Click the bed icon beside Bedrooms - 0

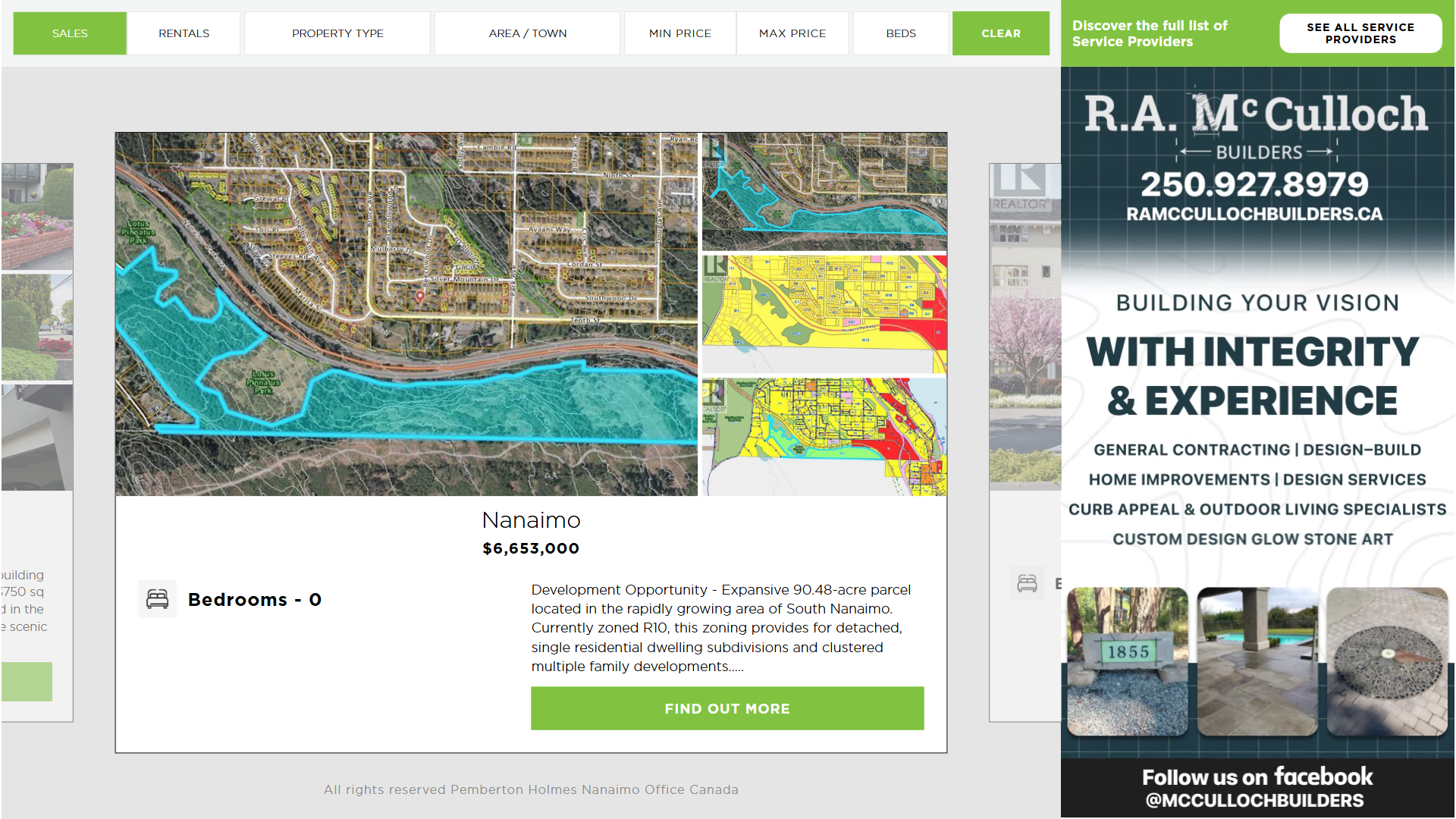click(157, 599)
